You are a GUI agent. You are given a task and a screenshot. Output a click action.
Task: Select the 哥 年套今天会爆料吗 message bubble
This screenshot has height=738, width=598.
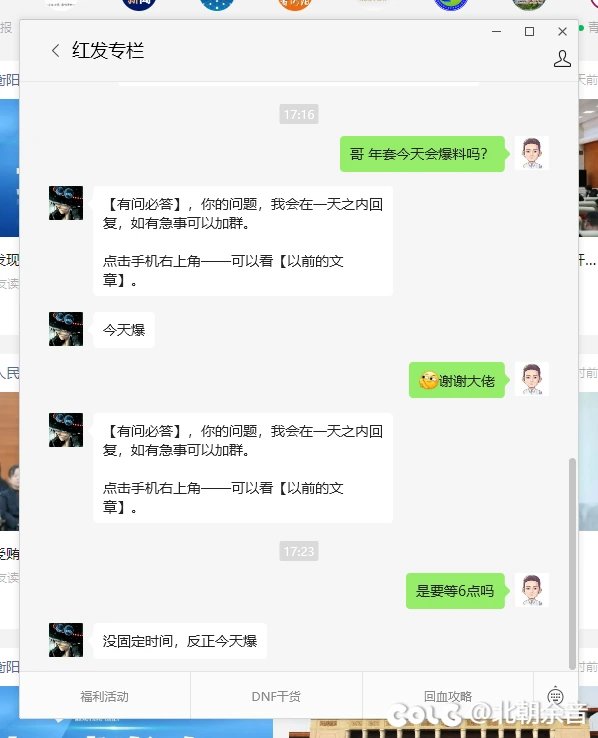tap(423, 154)
